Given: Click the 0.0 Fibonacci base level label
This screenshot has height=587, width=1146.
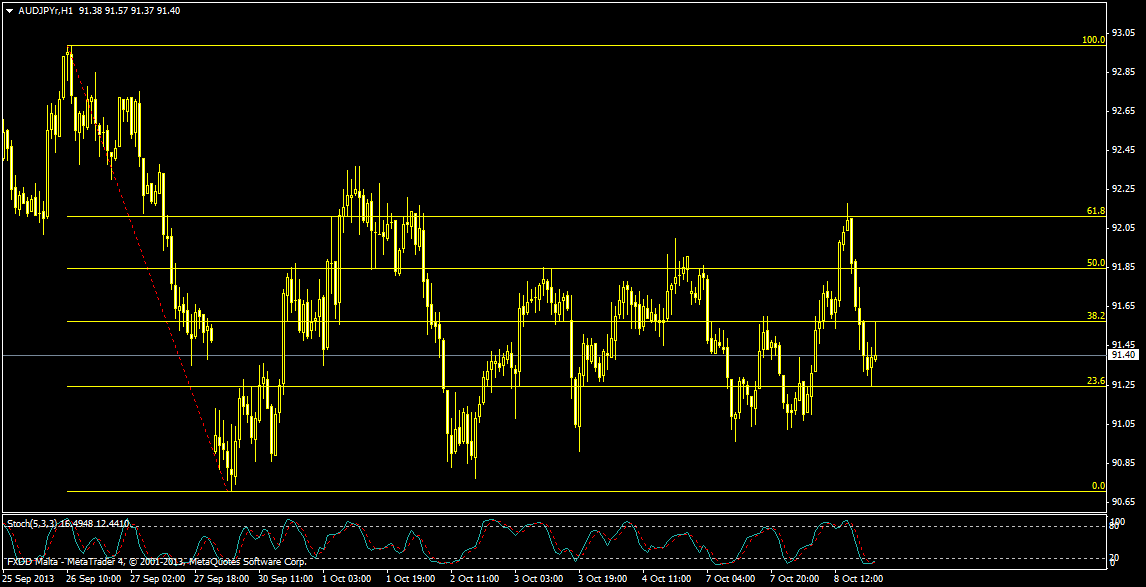Looking at the screenshot, I should [x=1097, y=486].
